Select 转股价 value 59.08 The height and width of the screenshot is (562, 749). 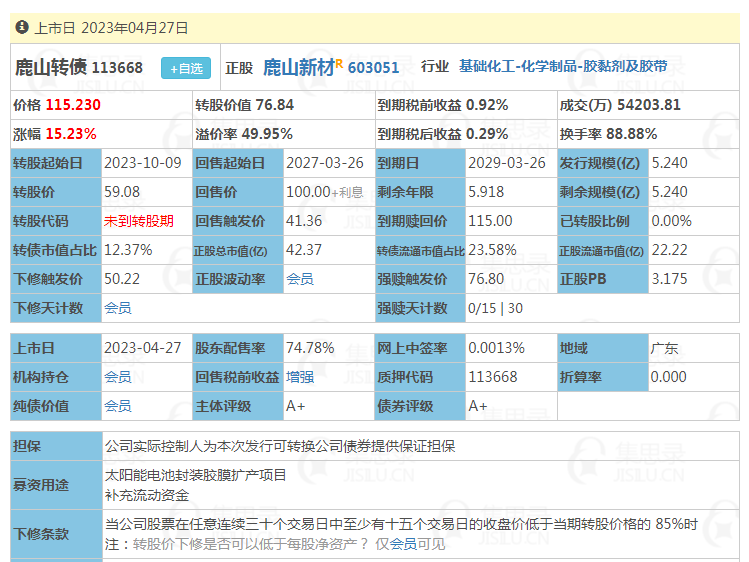[122, 192]
